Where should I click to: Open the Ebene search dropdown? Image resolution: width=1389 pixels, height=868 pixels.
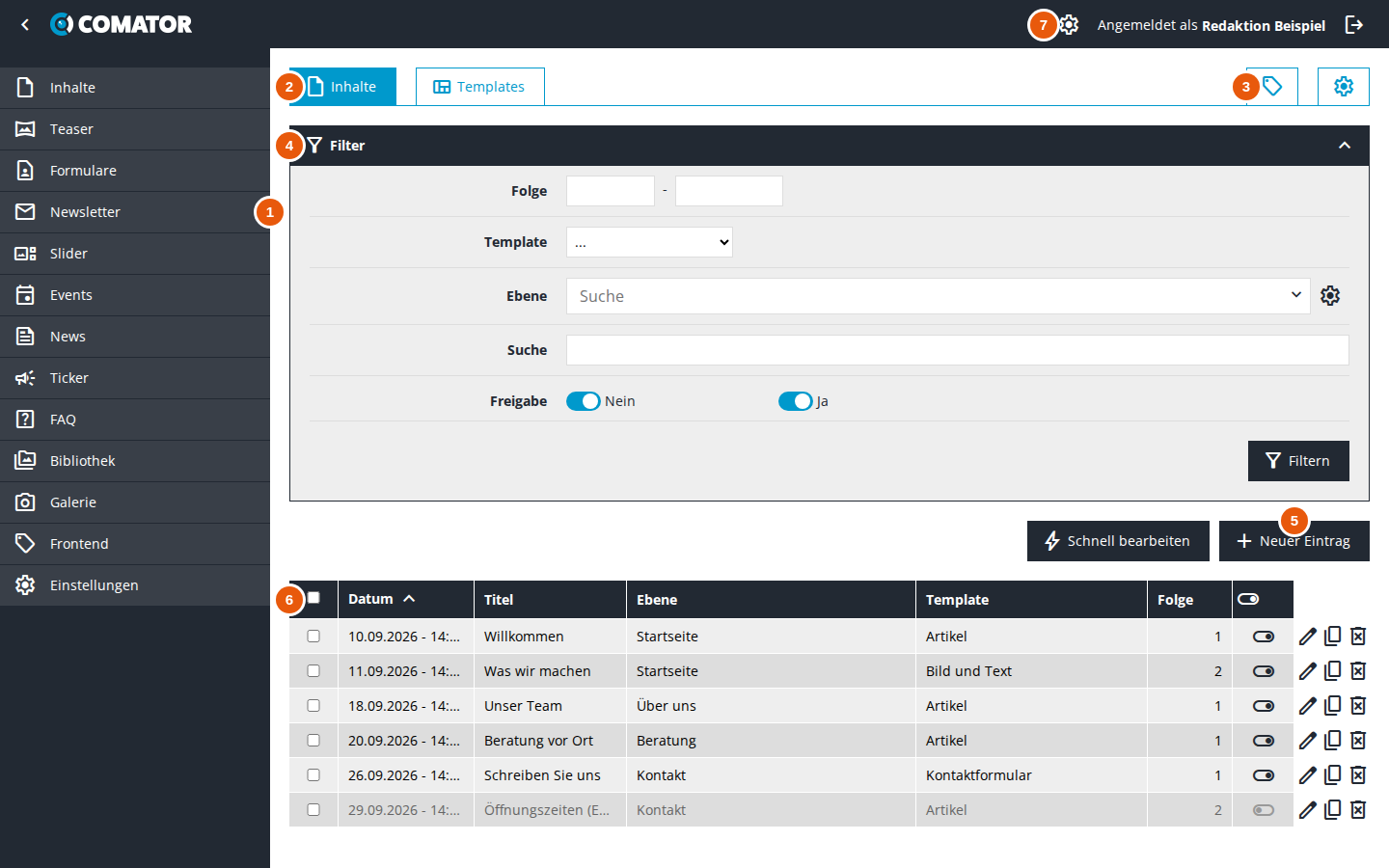click(x=938, y=296)
